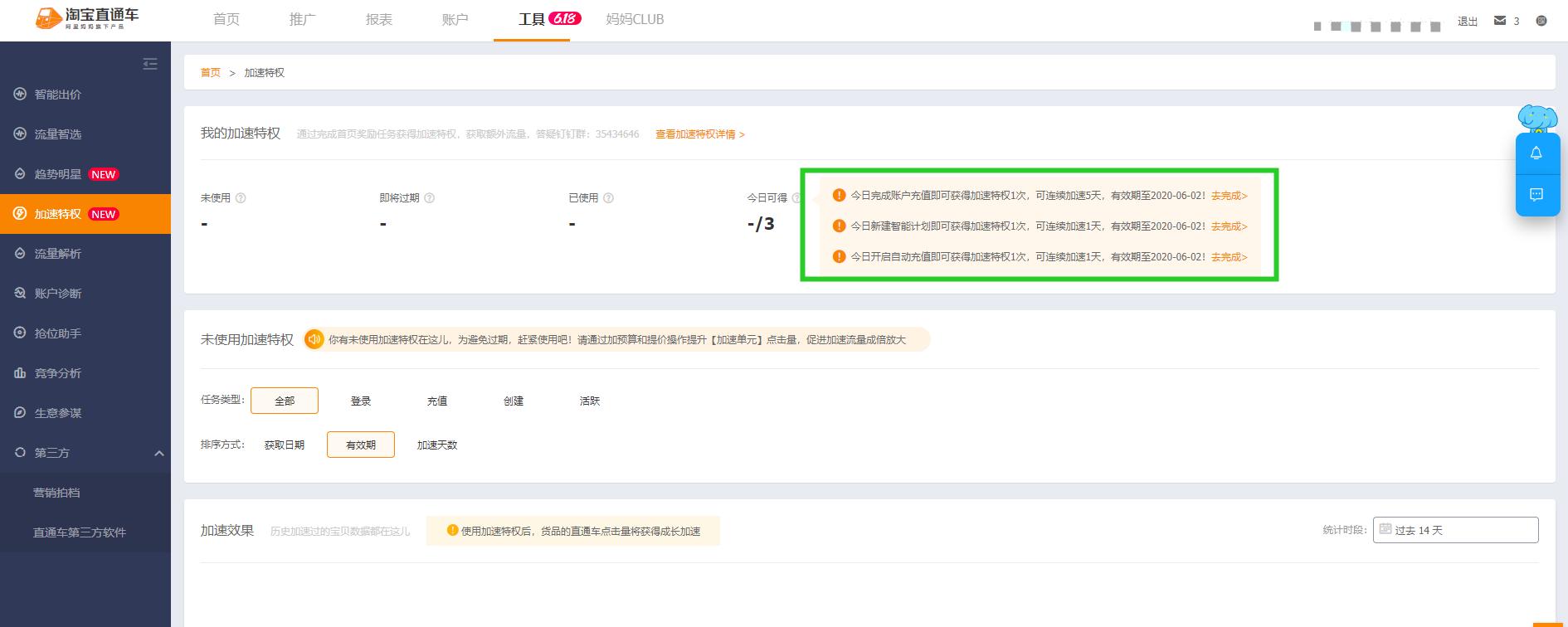Select 充值 task type filter
This screenshot has width=1568, height=627.
coord(437,401)
